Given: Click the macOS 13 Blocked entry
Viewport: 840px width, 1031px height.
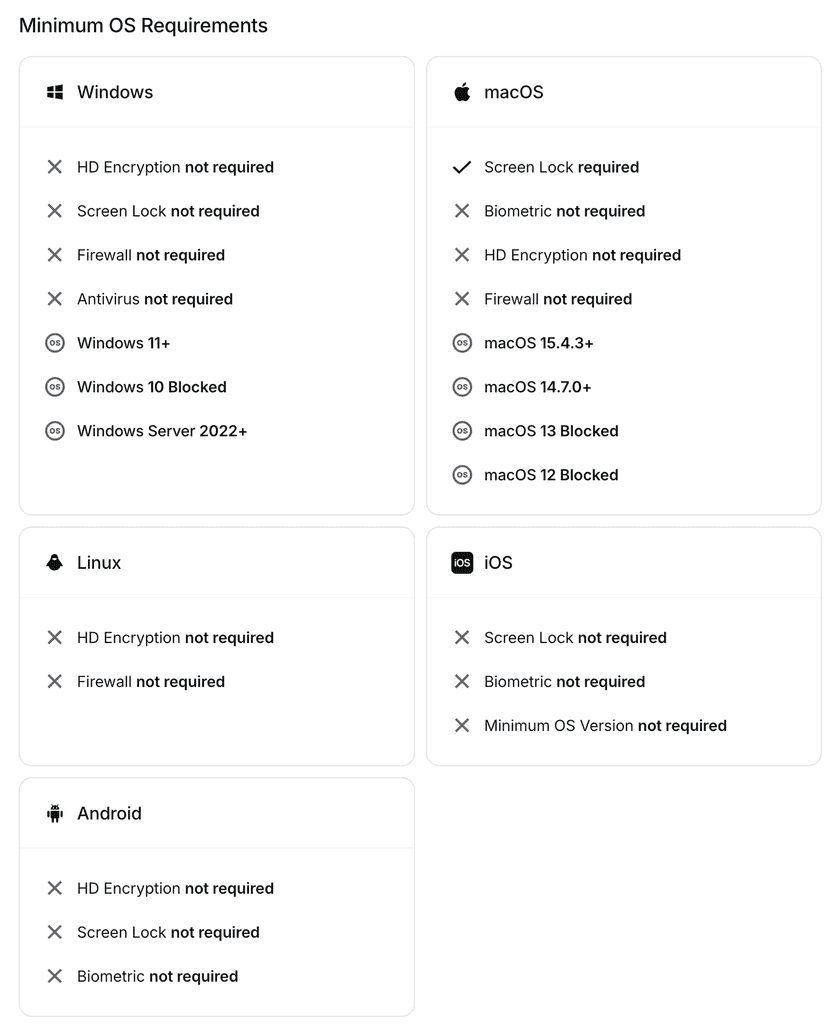Looking at the screenshot, I should (551, 431).
